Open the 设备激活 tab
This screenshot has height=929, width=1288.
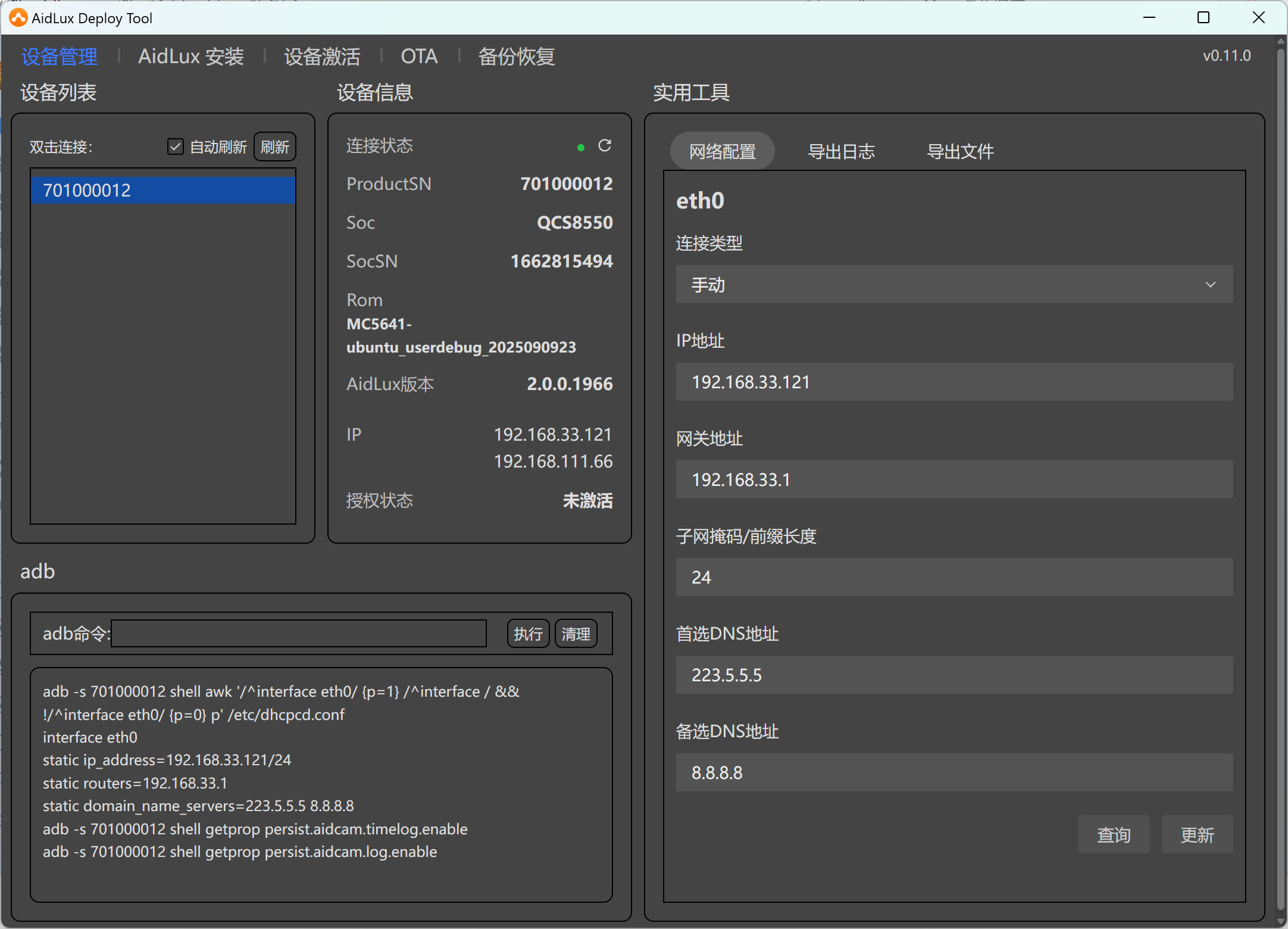point(322,57)
